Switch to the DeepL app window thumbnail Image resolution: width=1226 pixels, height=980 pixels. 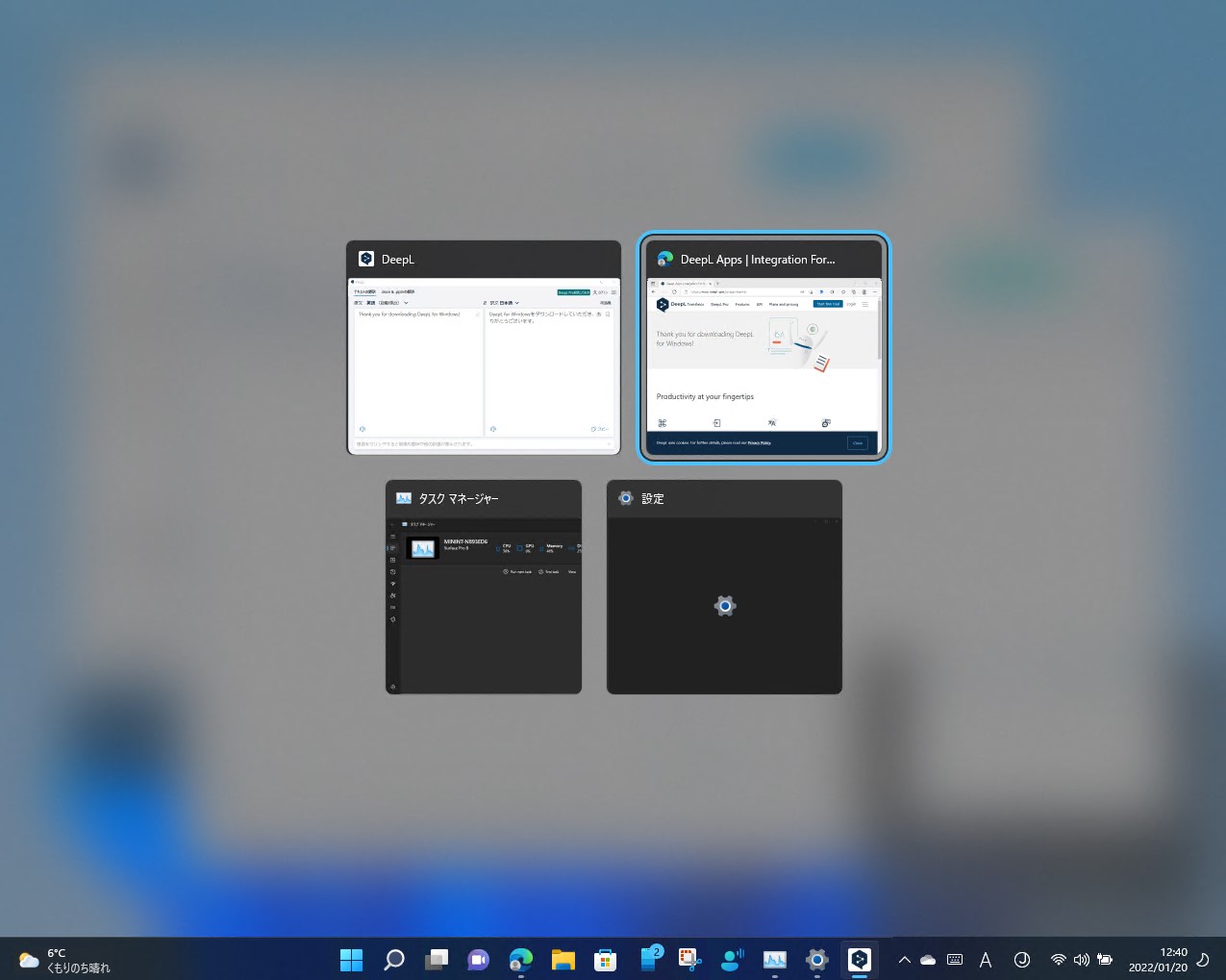click(x=484, y=347)
